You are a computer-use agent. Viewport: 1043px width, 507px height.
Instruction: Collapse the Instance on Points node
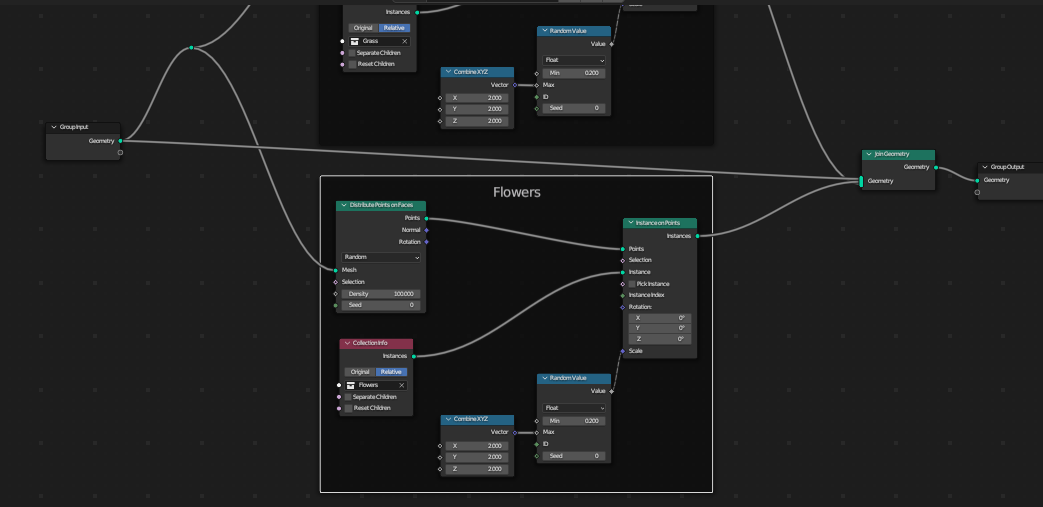pyautogui.click(x=631, y=223)
